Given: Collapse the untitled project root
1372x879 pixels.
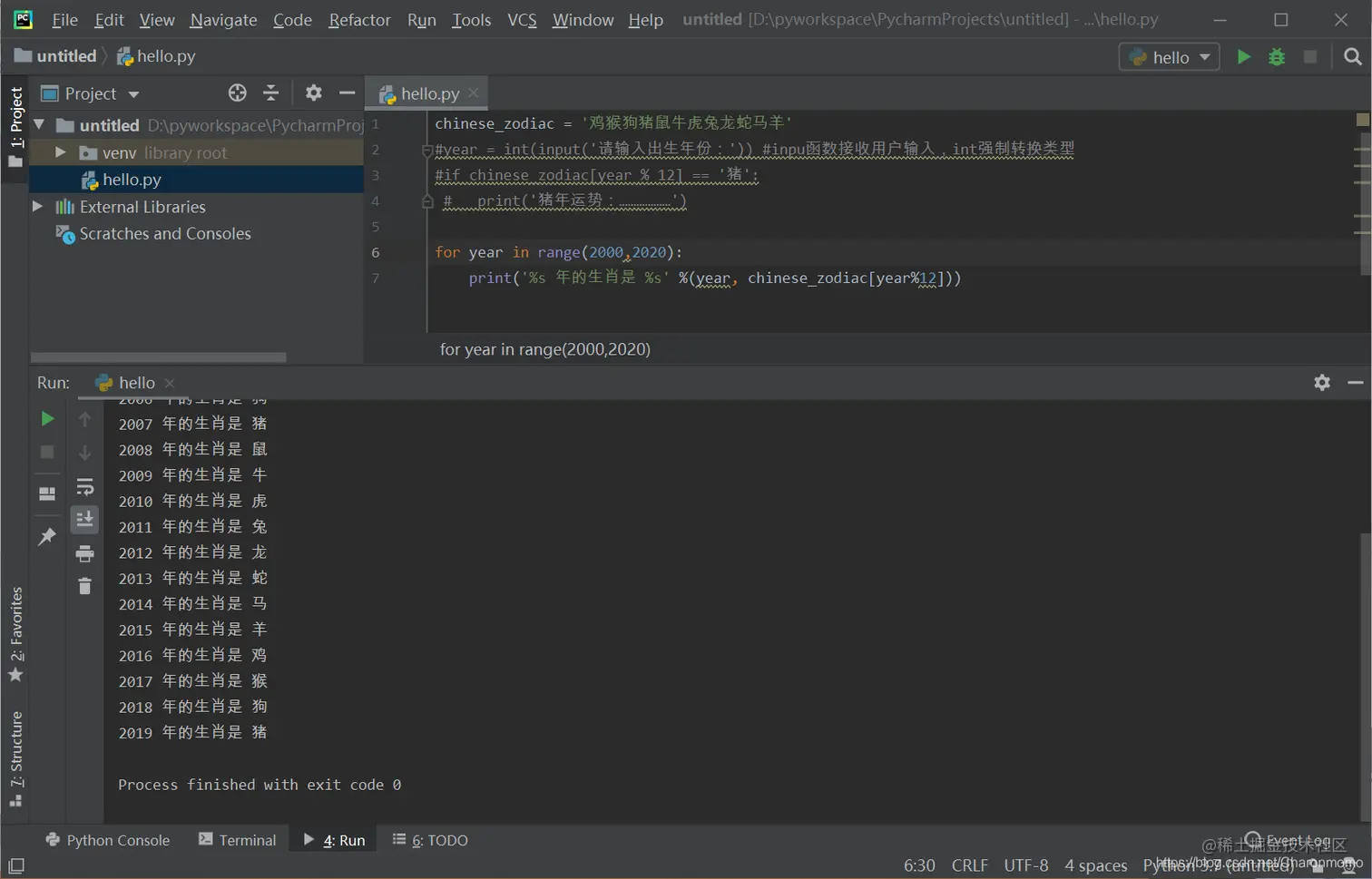Looking at the screenshot, I should pos(39,124).
